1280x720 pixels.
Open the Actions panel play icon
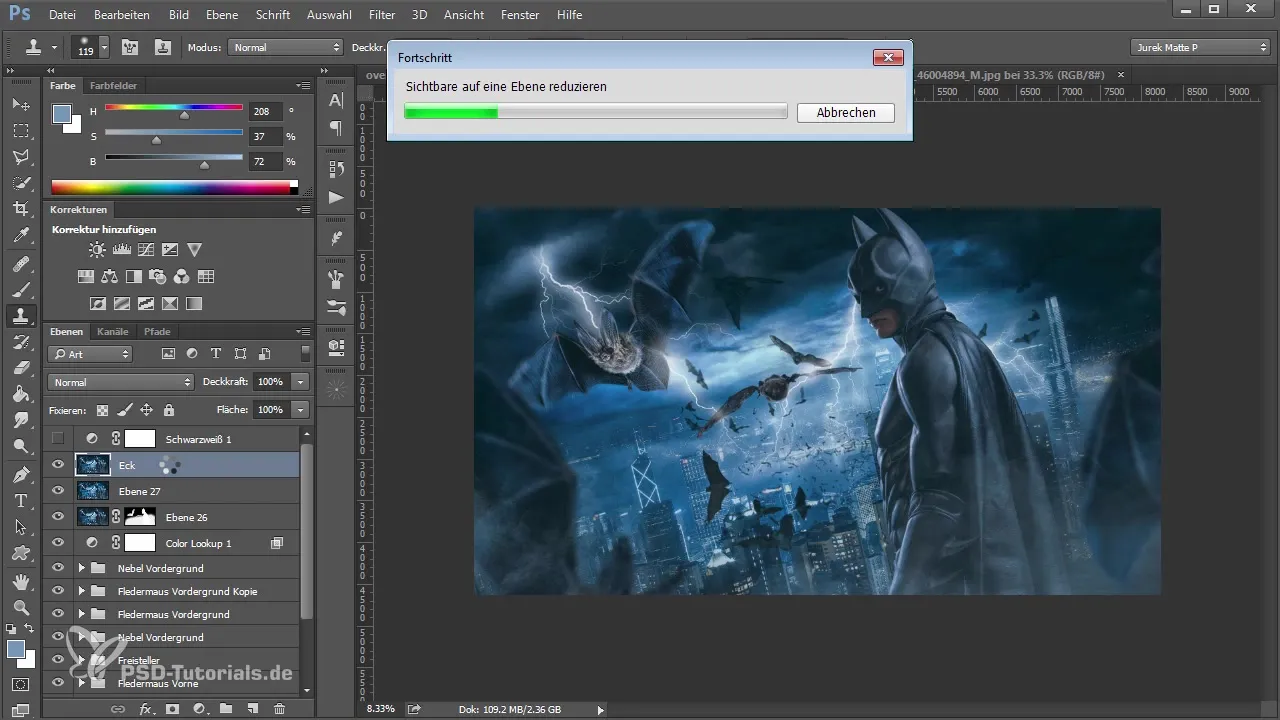click(336, 197)
